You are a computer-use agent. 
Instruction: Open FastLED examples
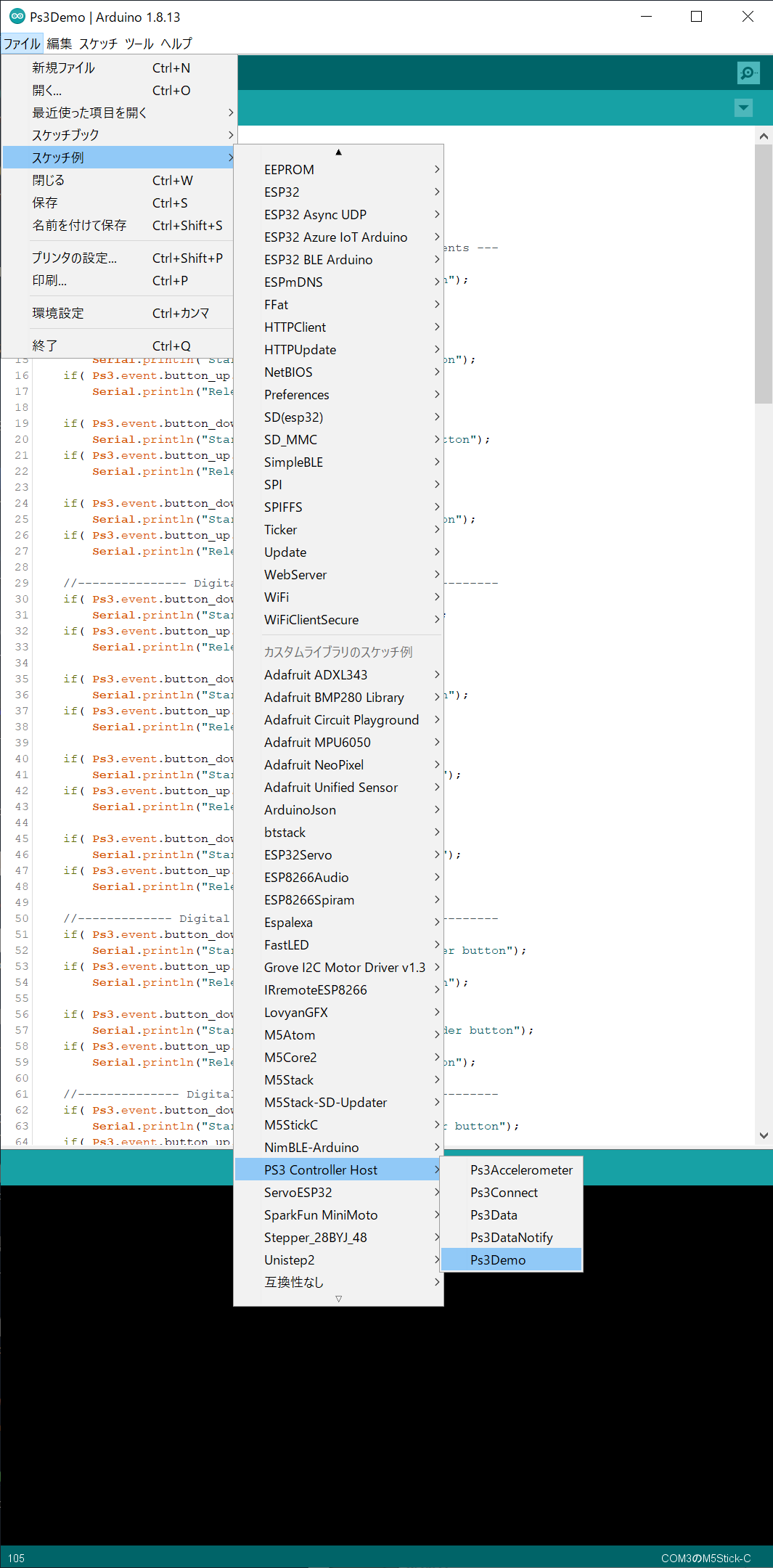point(338,944)
